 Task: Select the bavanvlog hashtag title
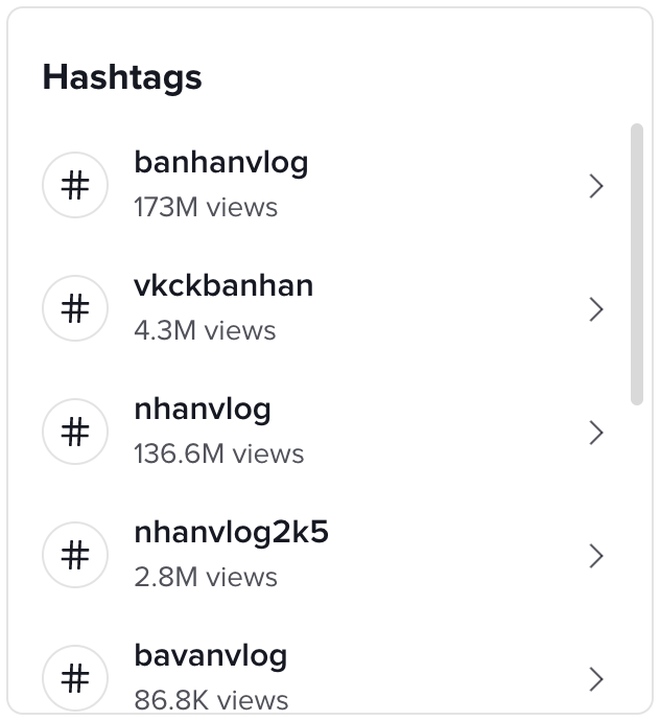[x=211, y=657]
